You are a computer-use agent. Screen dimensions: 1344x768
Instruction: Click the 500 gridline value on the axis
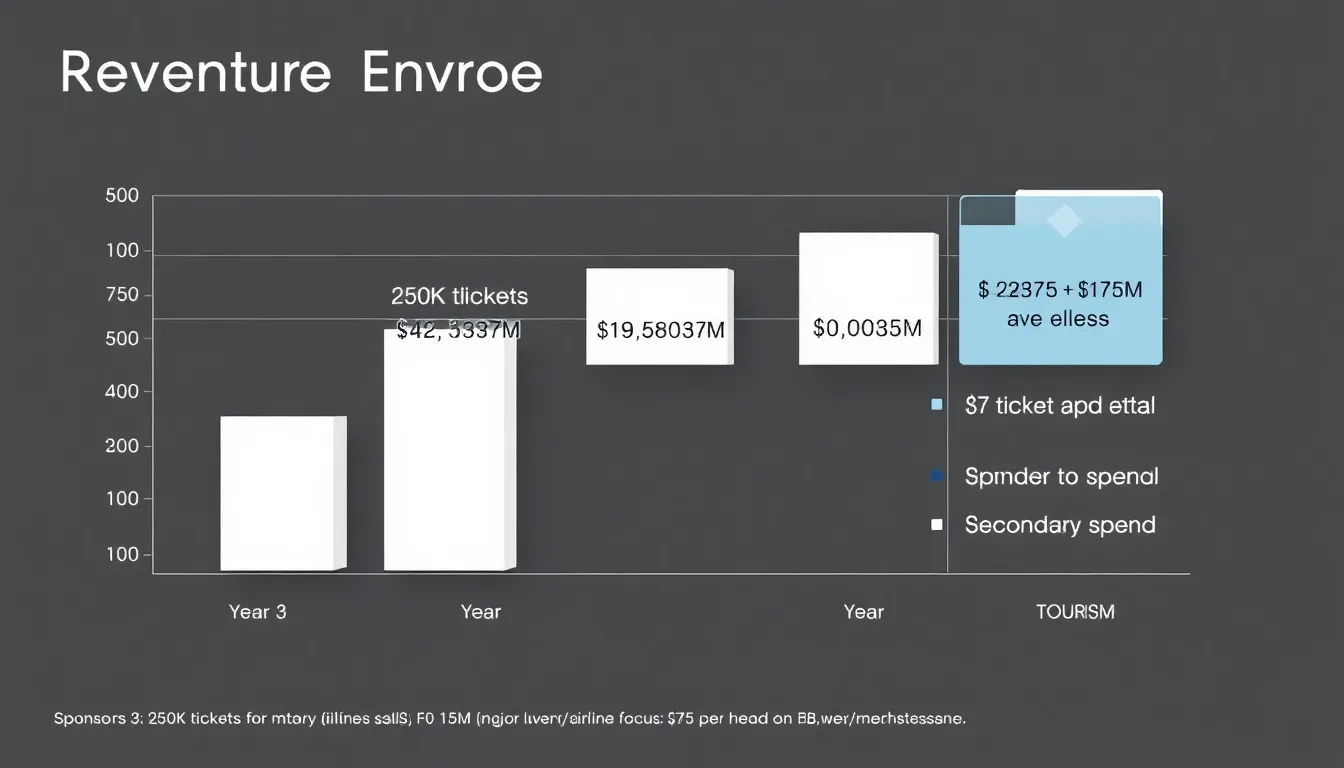(124, 195)
